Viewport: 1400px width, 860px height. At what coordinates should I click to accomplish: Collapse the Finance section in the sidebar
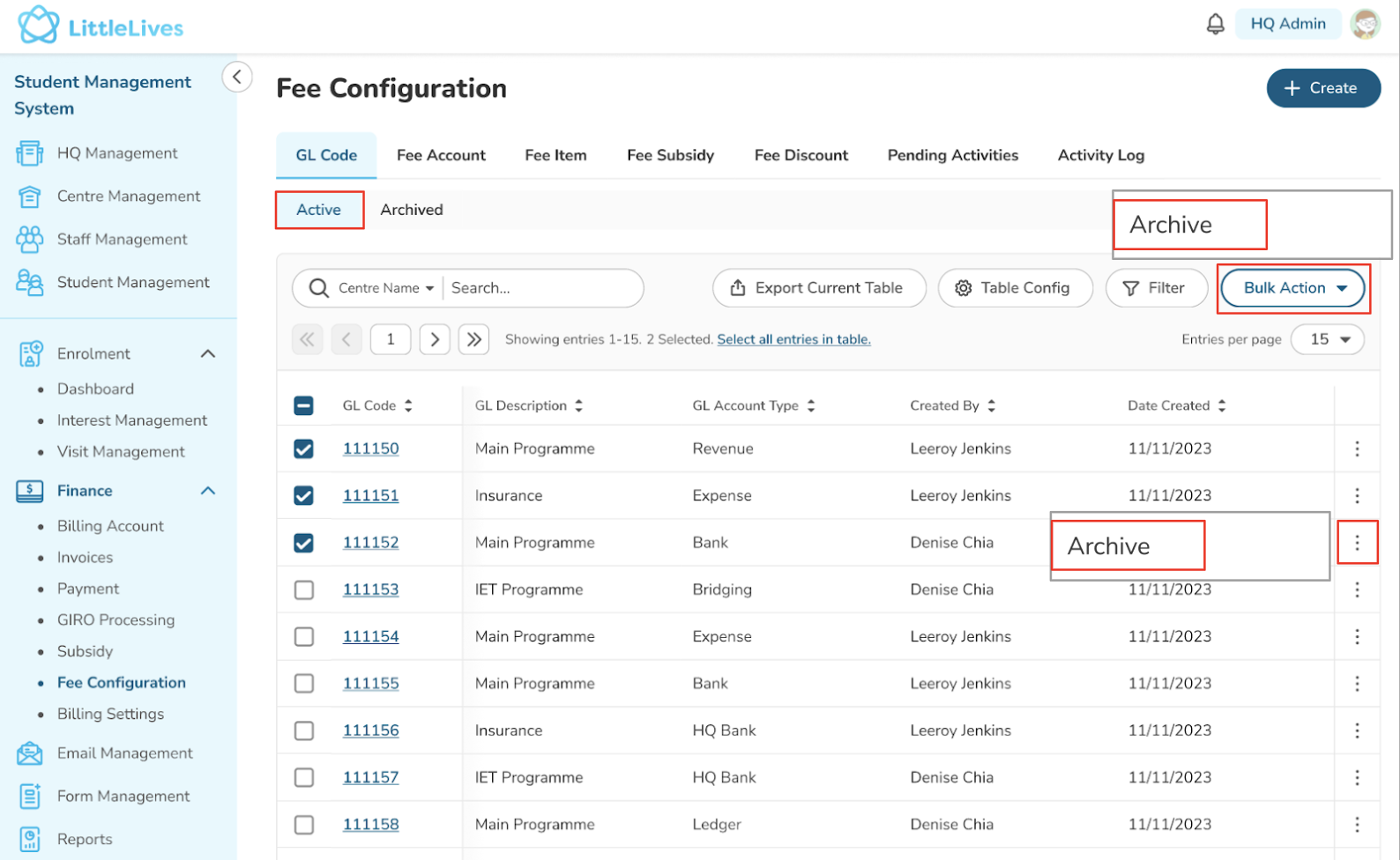click(208, 491)
